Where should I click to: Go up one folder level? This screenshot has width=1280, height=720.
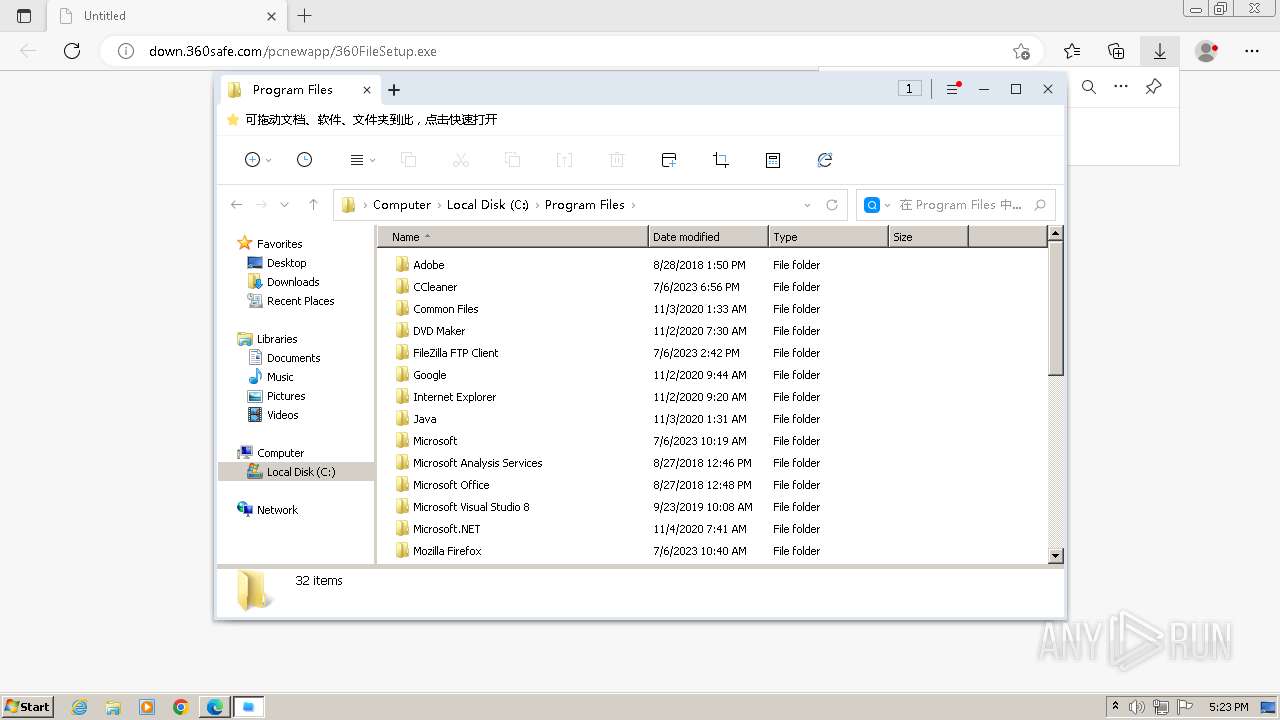(313, 205)
